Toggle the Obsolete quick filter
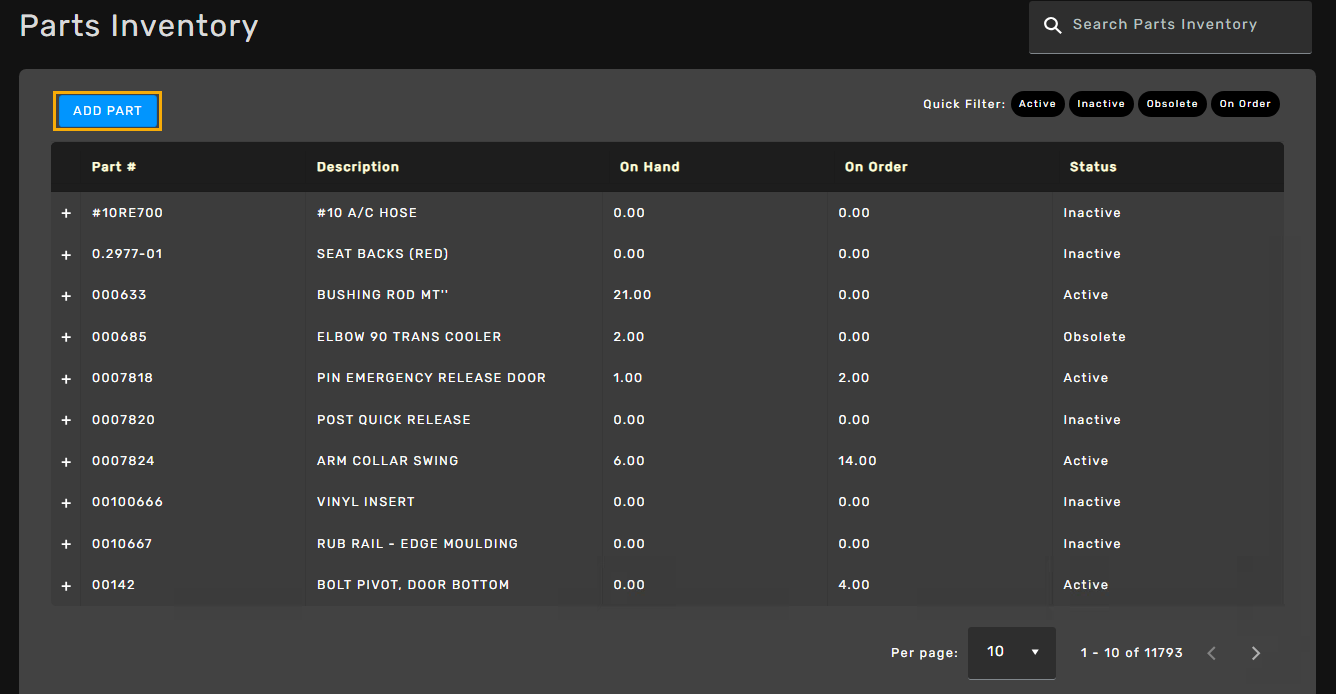The height and width of the screenshot is (694, 1336). point(1172,104)
